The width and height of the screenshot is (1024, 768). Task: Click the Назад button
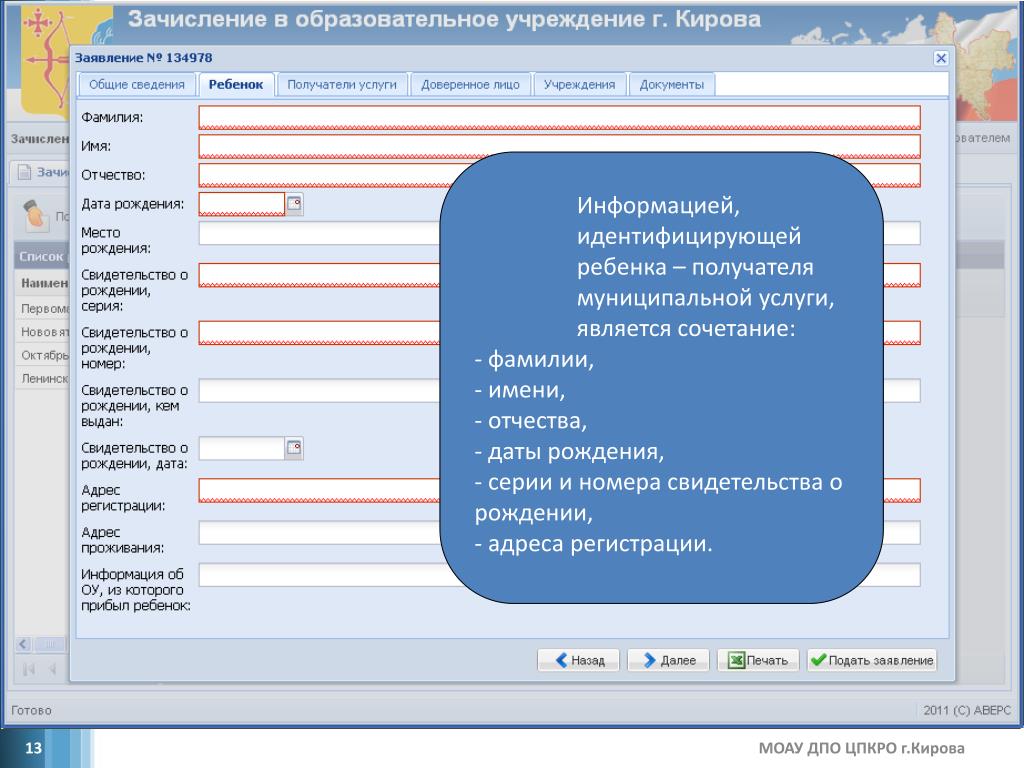(x=579, y=660)
